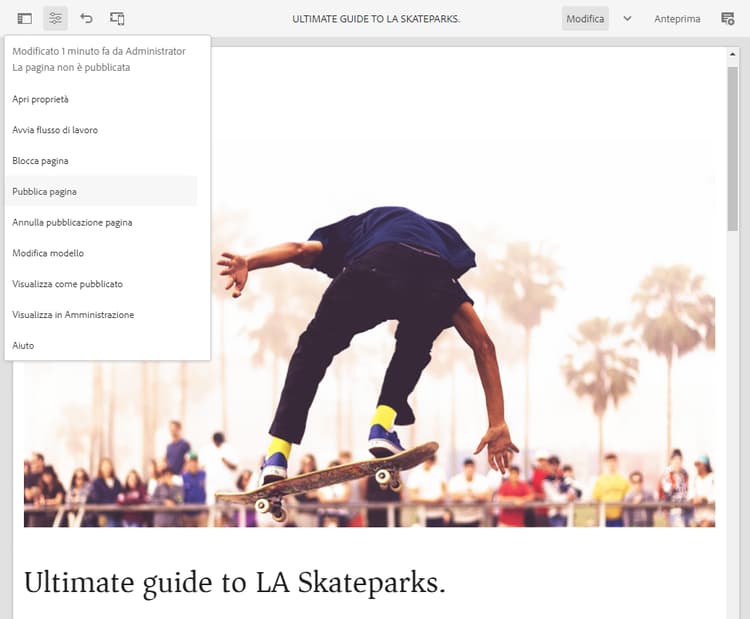Select Apri proprietà from the menu

point(41,99)
